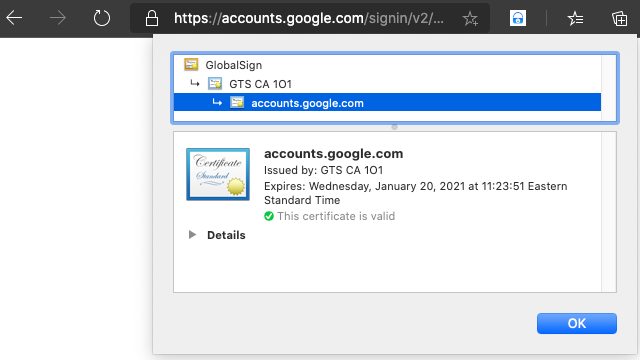Click the certificate chain list scrollbar
Image resolution: width=640 pixels, height=360 pixels.
click(x=609, y=88)
